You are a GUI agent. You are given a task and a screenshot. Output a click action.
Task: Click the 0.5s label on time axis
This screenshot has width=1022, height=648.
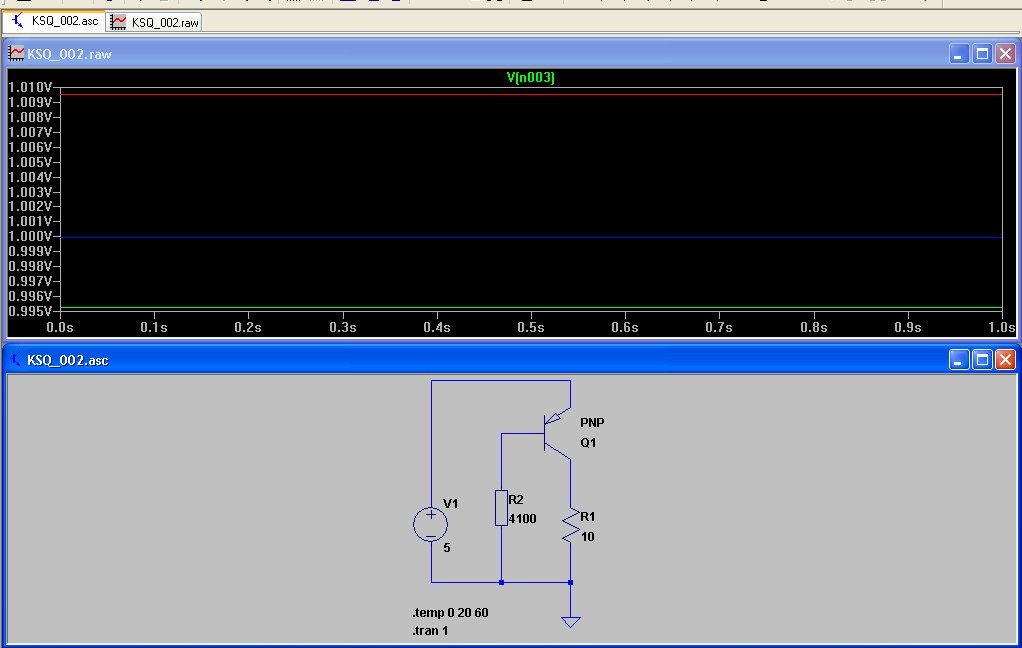coord(531,327)
